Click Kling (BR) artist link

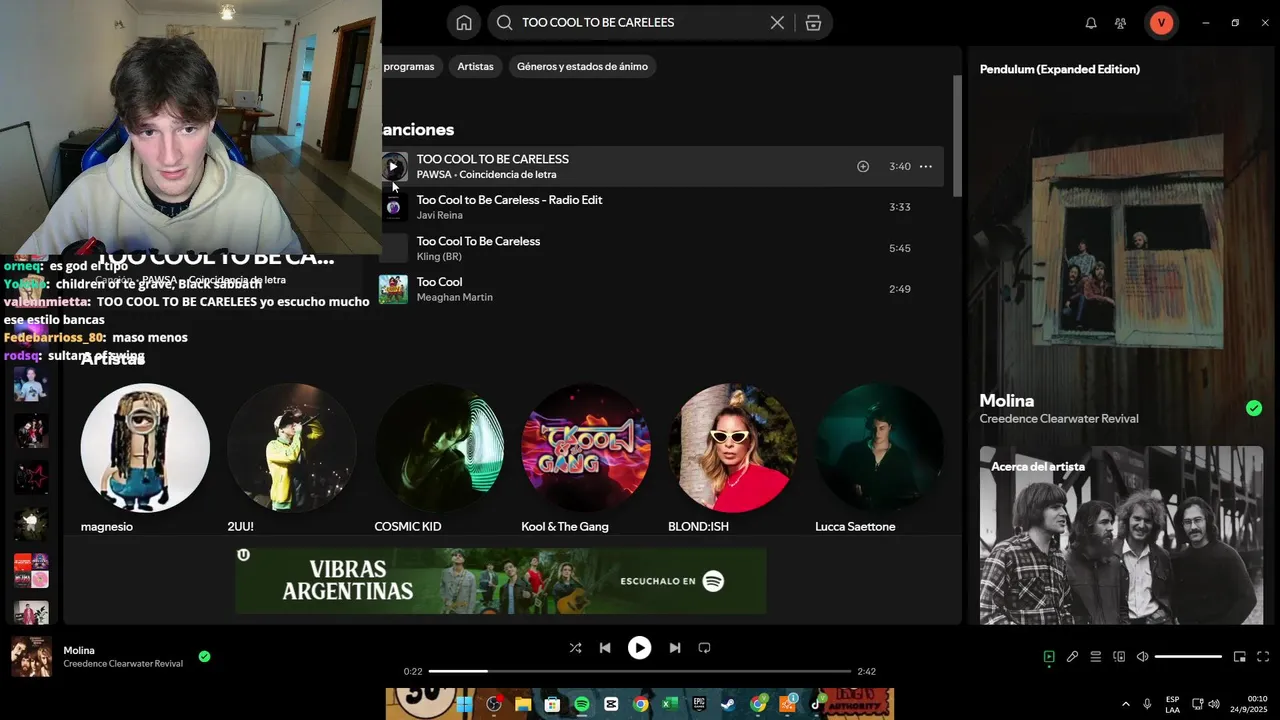(x=440, y=256)
